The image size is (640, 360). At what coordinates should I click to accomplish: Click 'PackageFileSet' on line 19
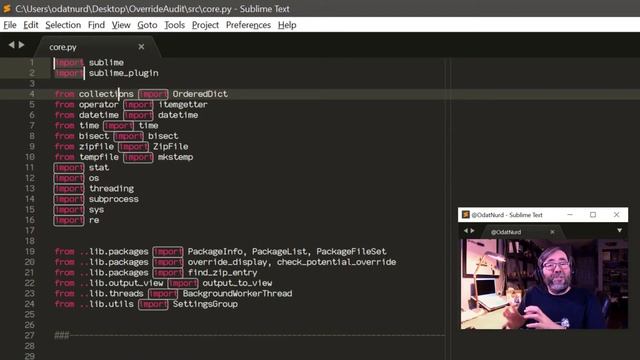click(351, 251)
